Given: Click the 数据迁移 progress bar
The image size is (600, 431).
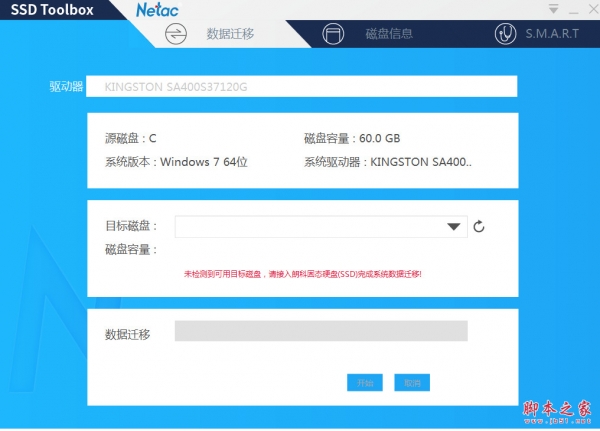Looking at the screenshot, I should (321, 331).
